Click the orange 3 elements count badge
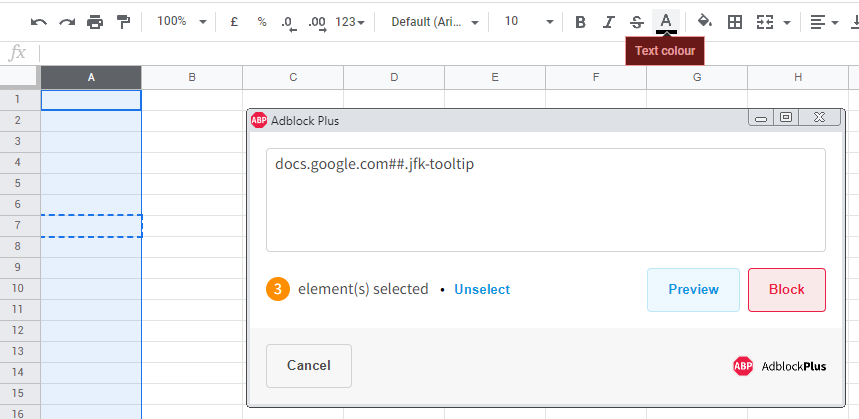The height and width of the screenshot is (419, 859). 278,289
